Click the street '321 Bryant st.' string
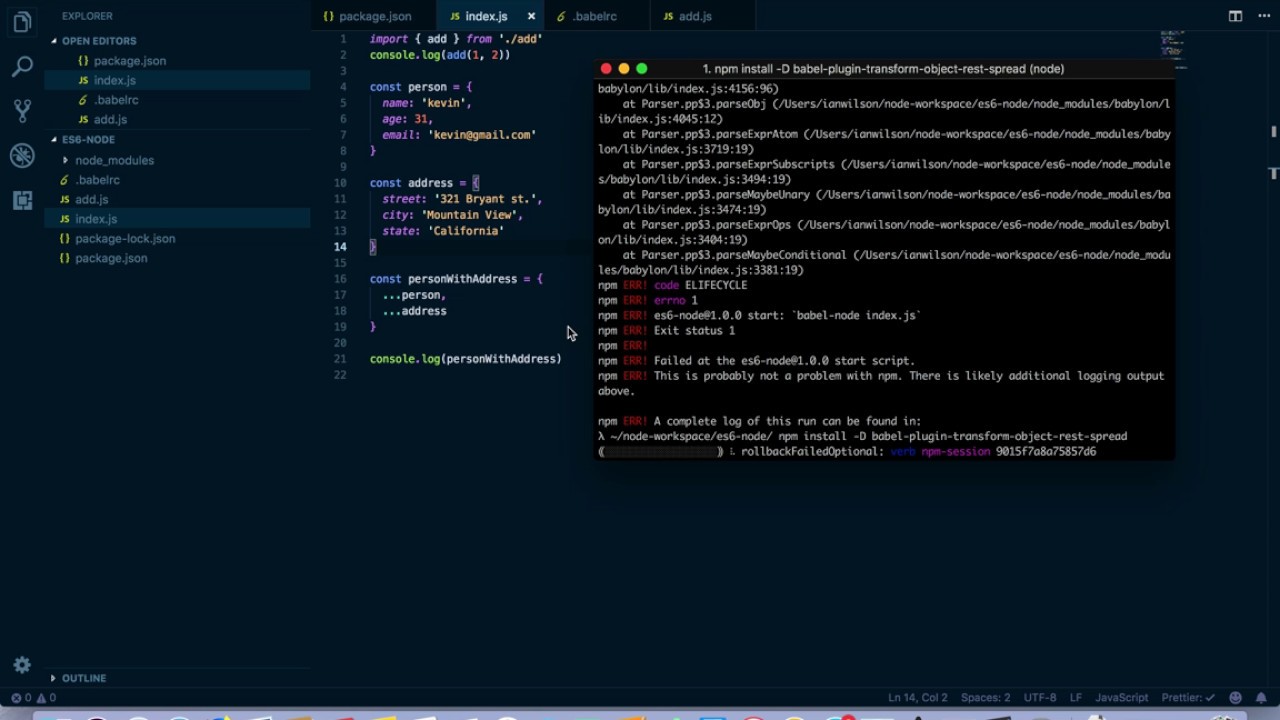Image resolution: width=1280 pixels, height=720 pixels. 485,199
